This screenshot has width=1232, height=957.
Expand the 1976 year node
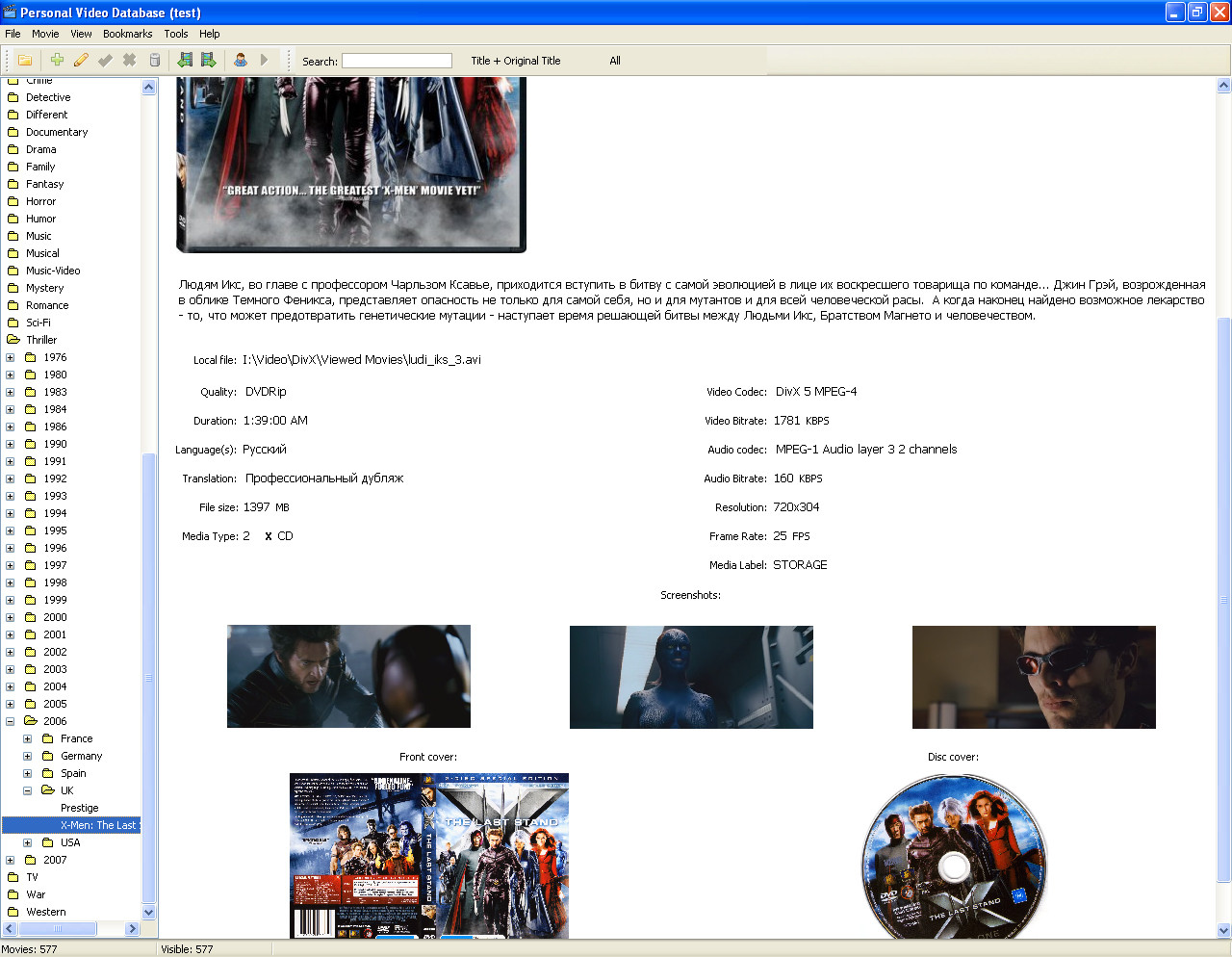pyautogui.click(x=11, y=357)
